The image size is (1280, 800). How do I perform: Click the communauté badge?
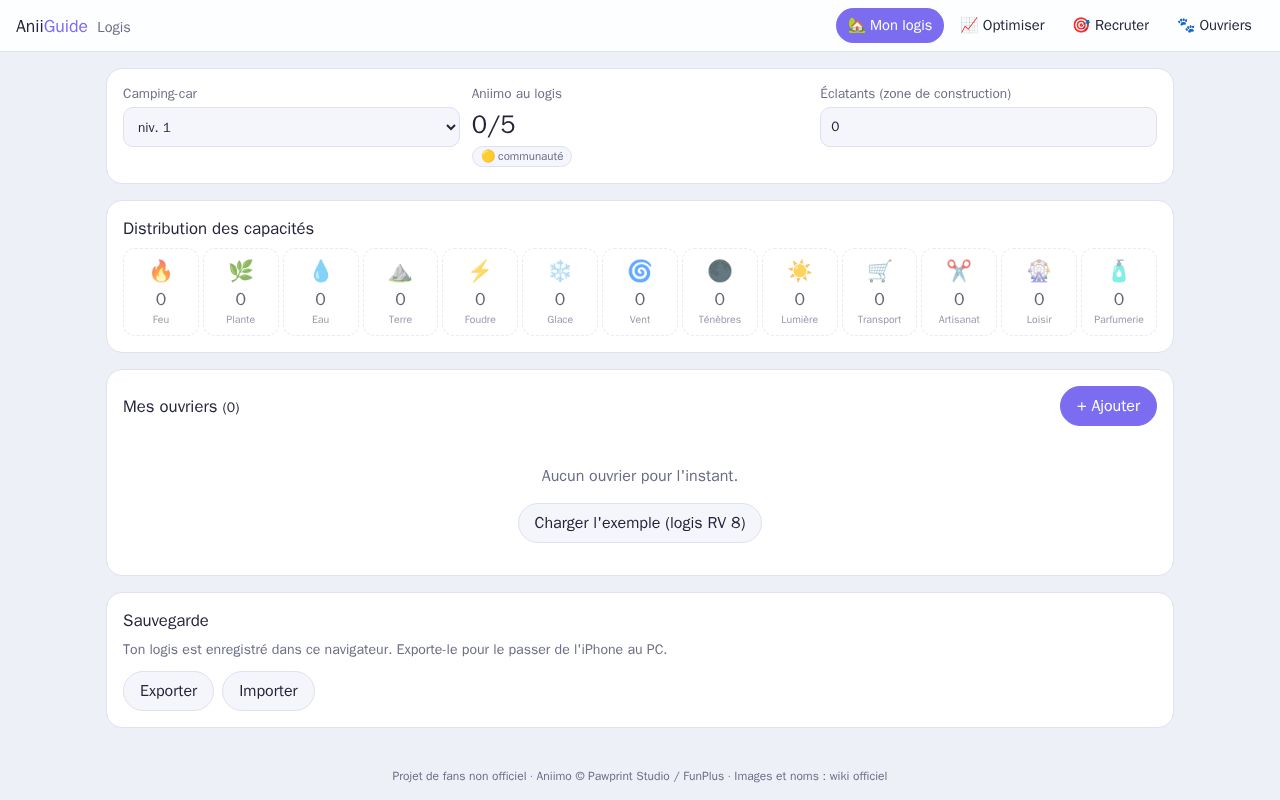pyautogui.click(x=522, y=156)
